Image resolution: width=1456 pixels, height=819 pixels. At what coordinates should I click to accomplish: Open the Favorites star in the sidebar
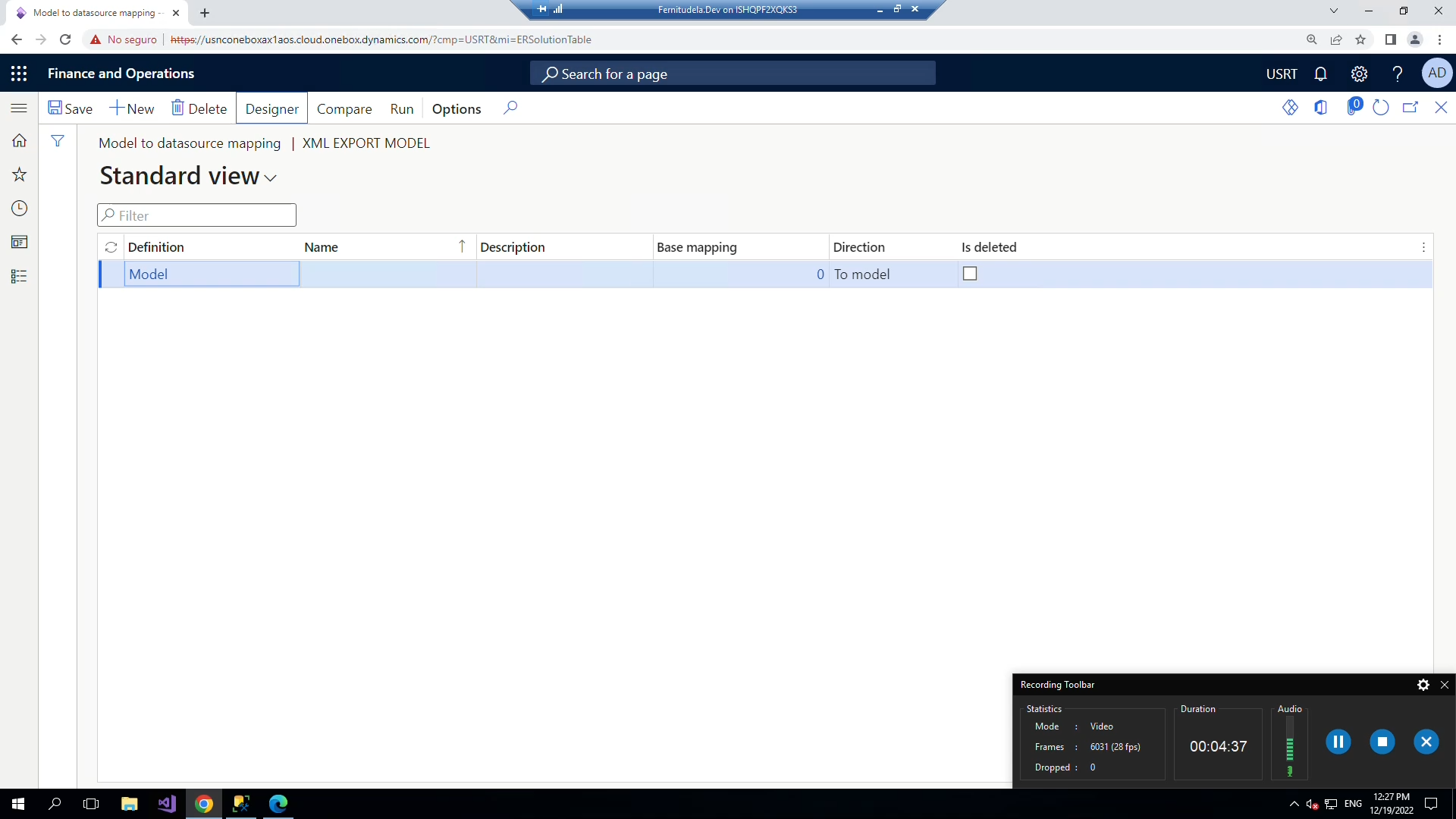click(19, 174)
